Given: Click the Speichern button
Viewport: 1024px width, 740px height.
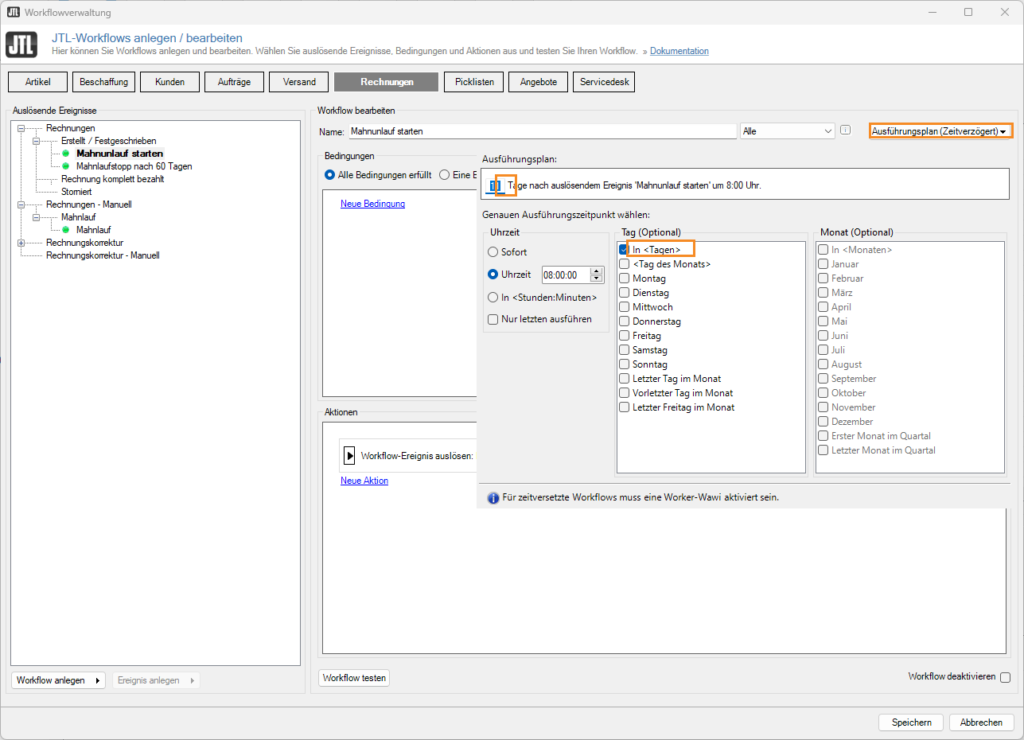Looking at the screenshot, I should (910, 721).
